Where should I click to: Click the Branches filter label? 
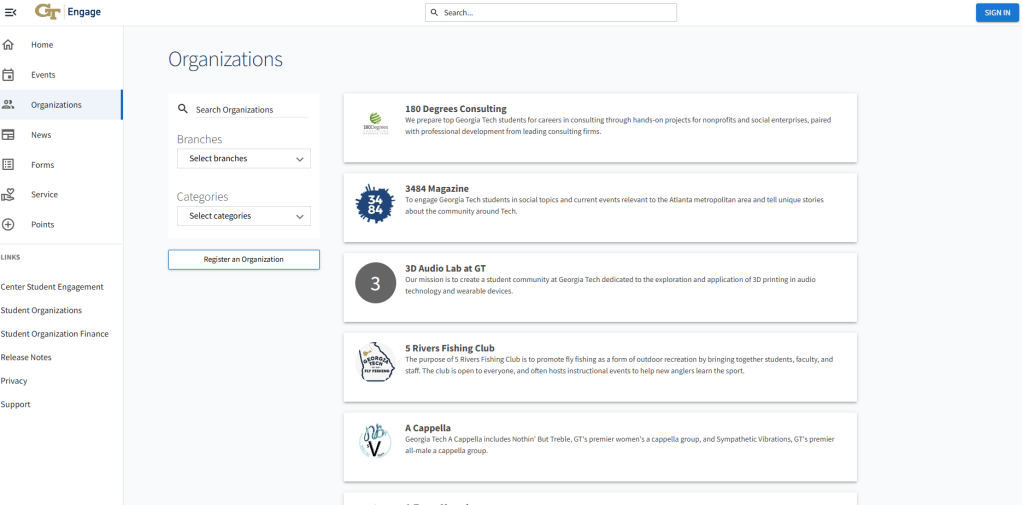[x=199, y=139]
